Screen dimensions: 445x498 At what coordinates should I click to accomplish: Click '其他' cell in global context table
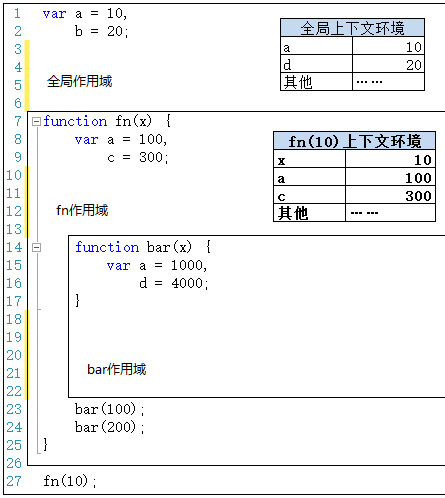point(316,82)
